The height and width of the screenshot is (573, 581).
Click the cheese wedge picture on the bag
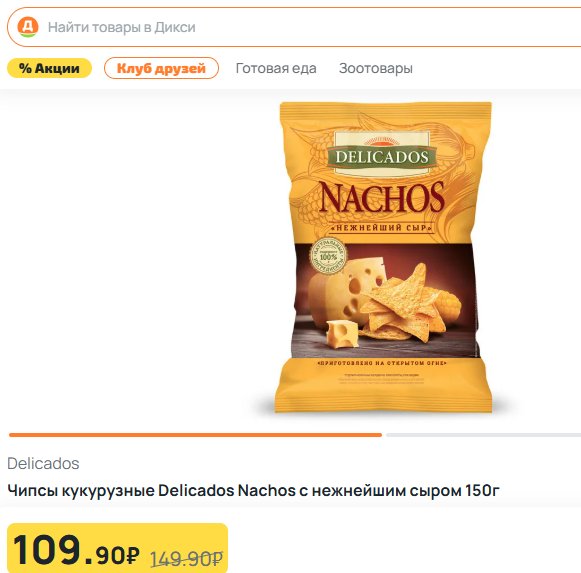[343, 293]
